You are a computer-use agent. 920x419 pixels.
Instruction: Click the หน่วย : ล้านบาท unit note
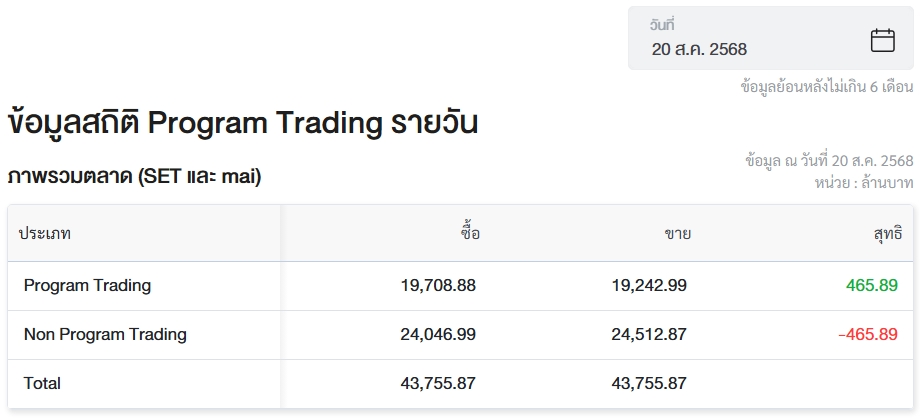(x=864, y=183)
